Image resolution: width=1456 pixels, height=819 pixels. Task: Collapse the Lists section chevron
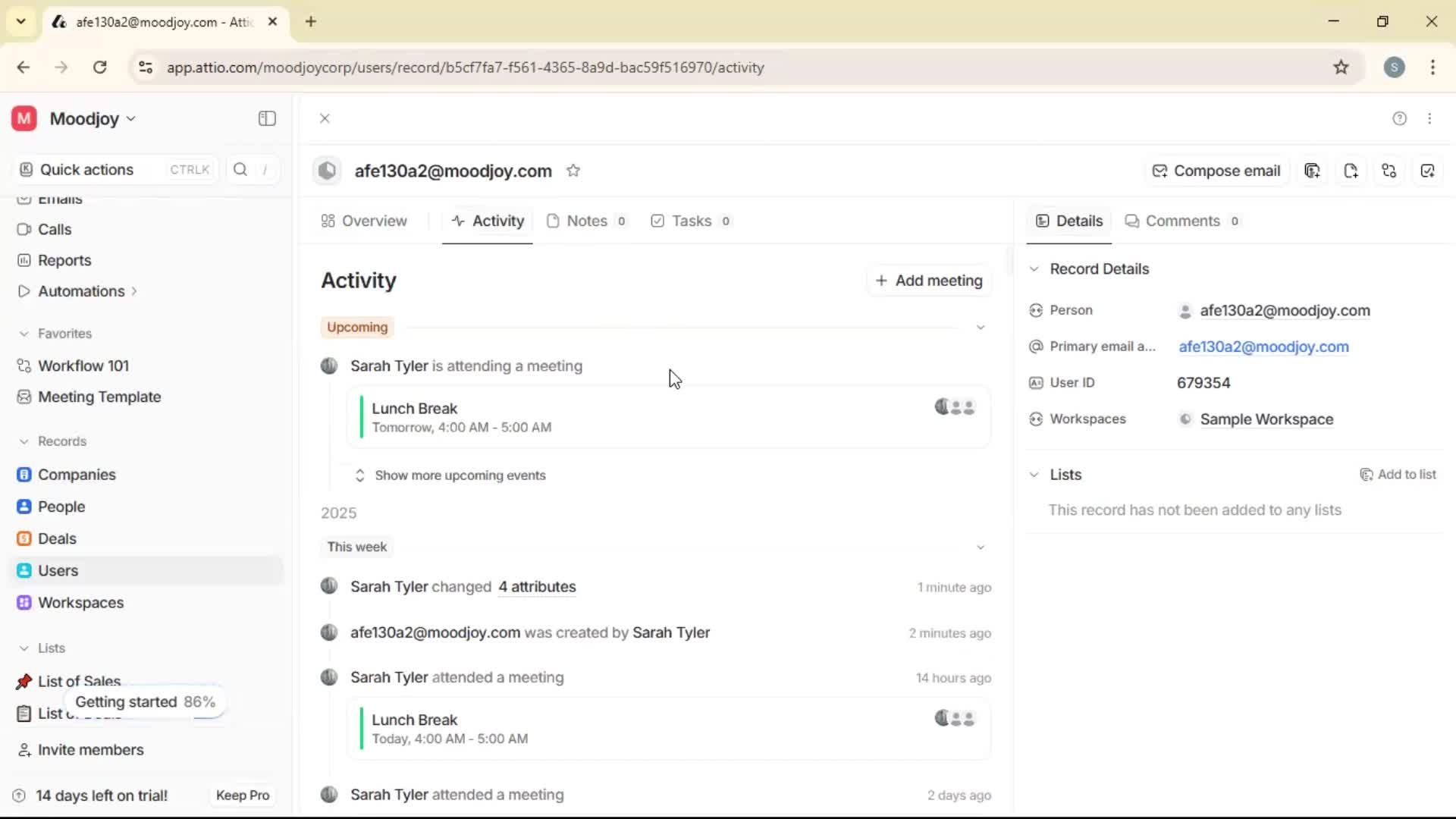(x=1034, y=475)
